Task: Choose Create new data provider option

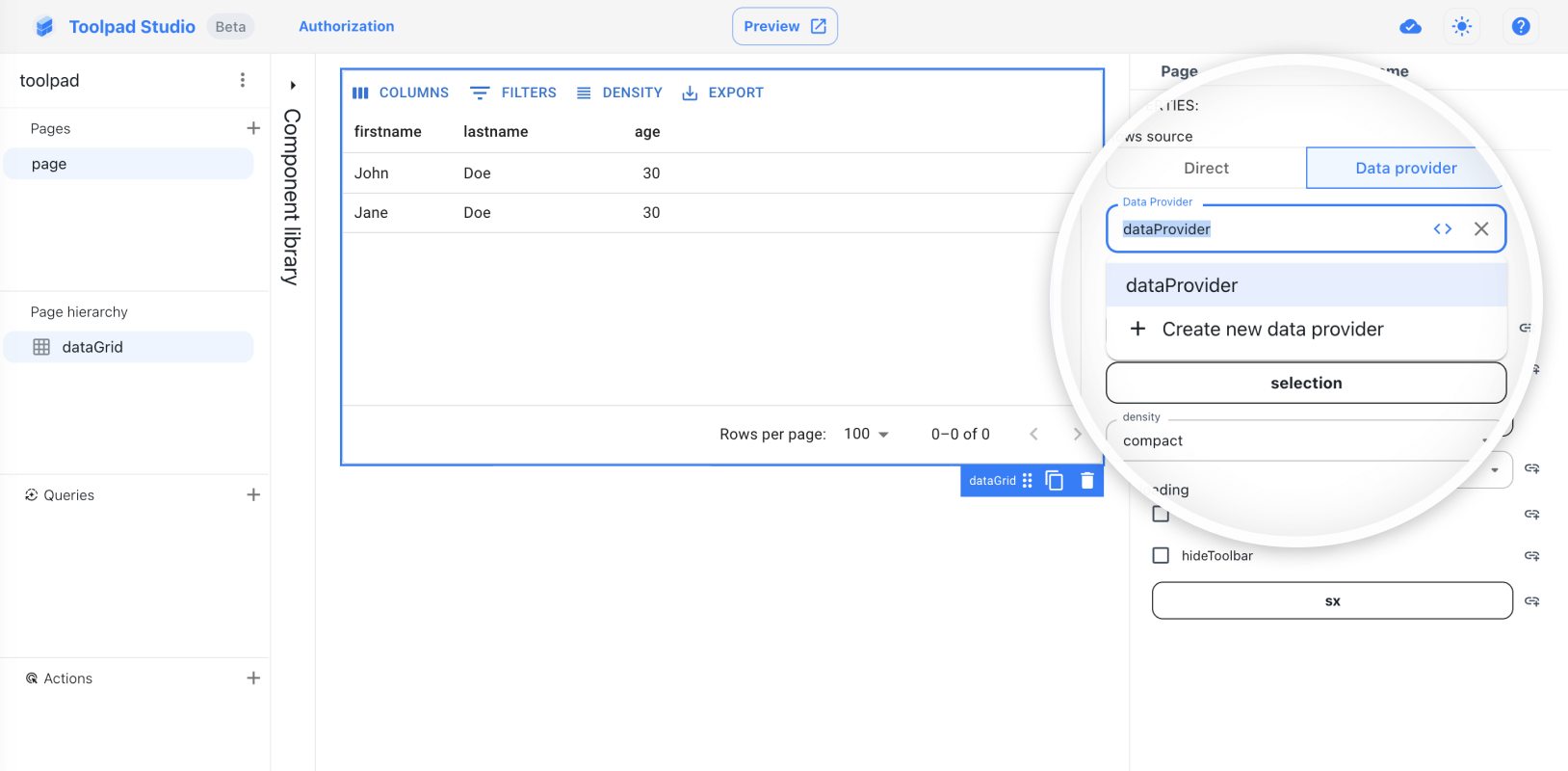Action: point(1271,330)
